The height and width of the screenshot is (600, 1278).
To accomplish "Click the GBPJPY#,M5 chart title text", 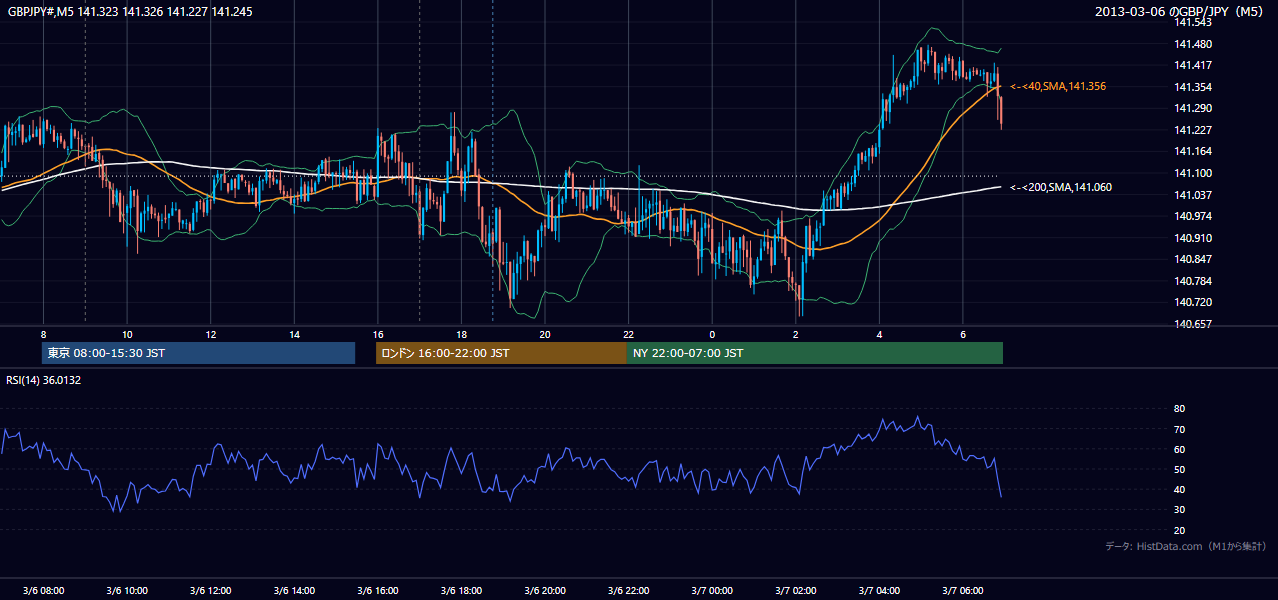I will coord(130,11).
